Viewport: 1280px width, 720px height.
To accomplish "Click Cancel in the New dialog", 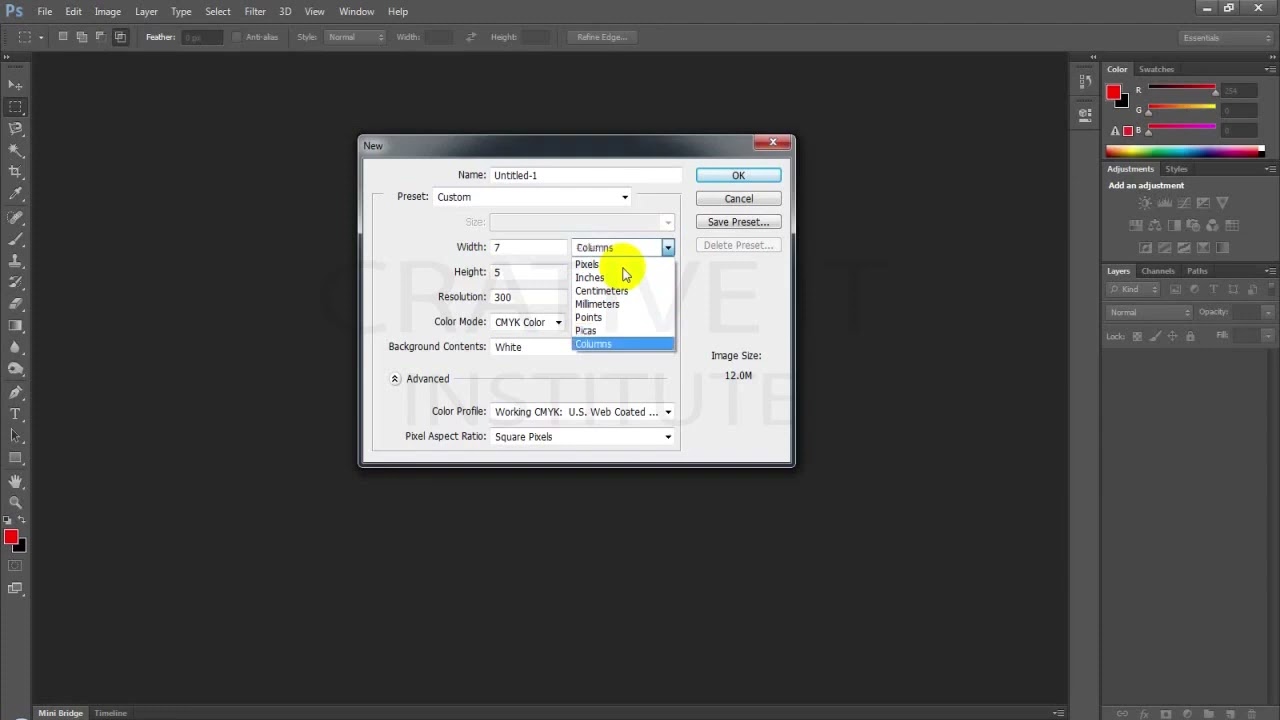I will click(738, 199).
